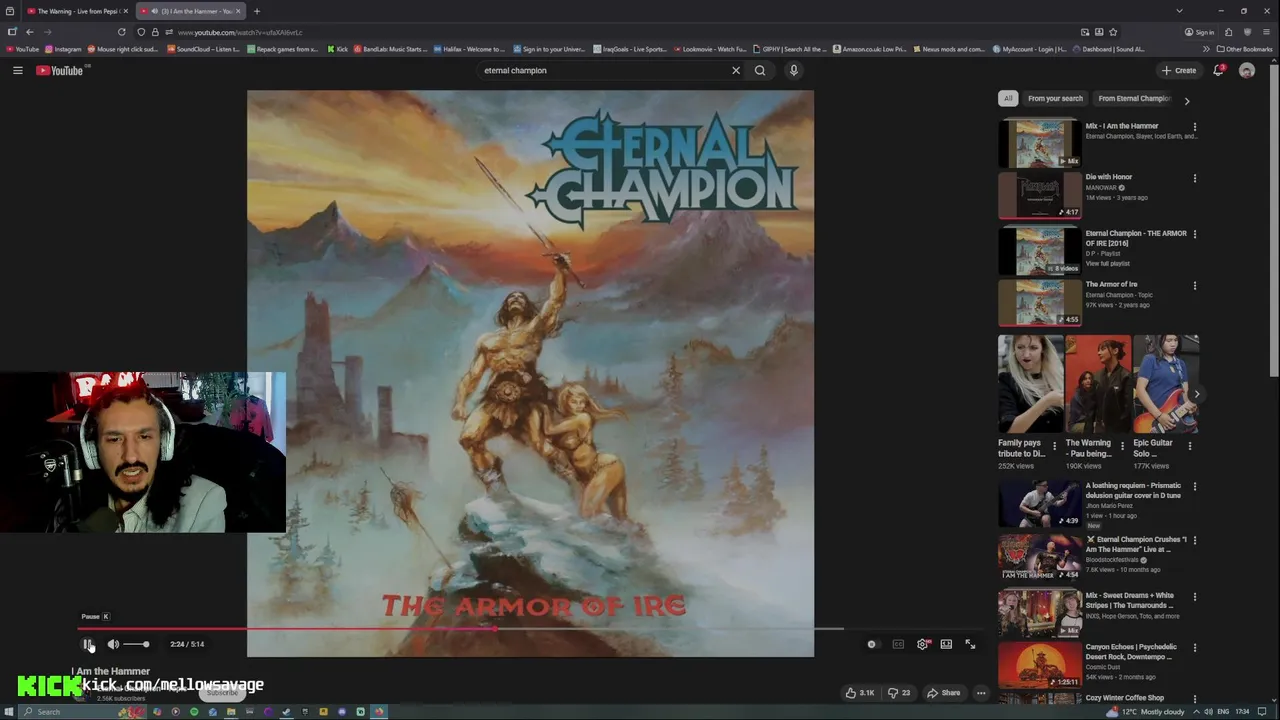Open the Instagram bookmark
Viewport: 1280px width, 720px height.
tap(63, 49)
